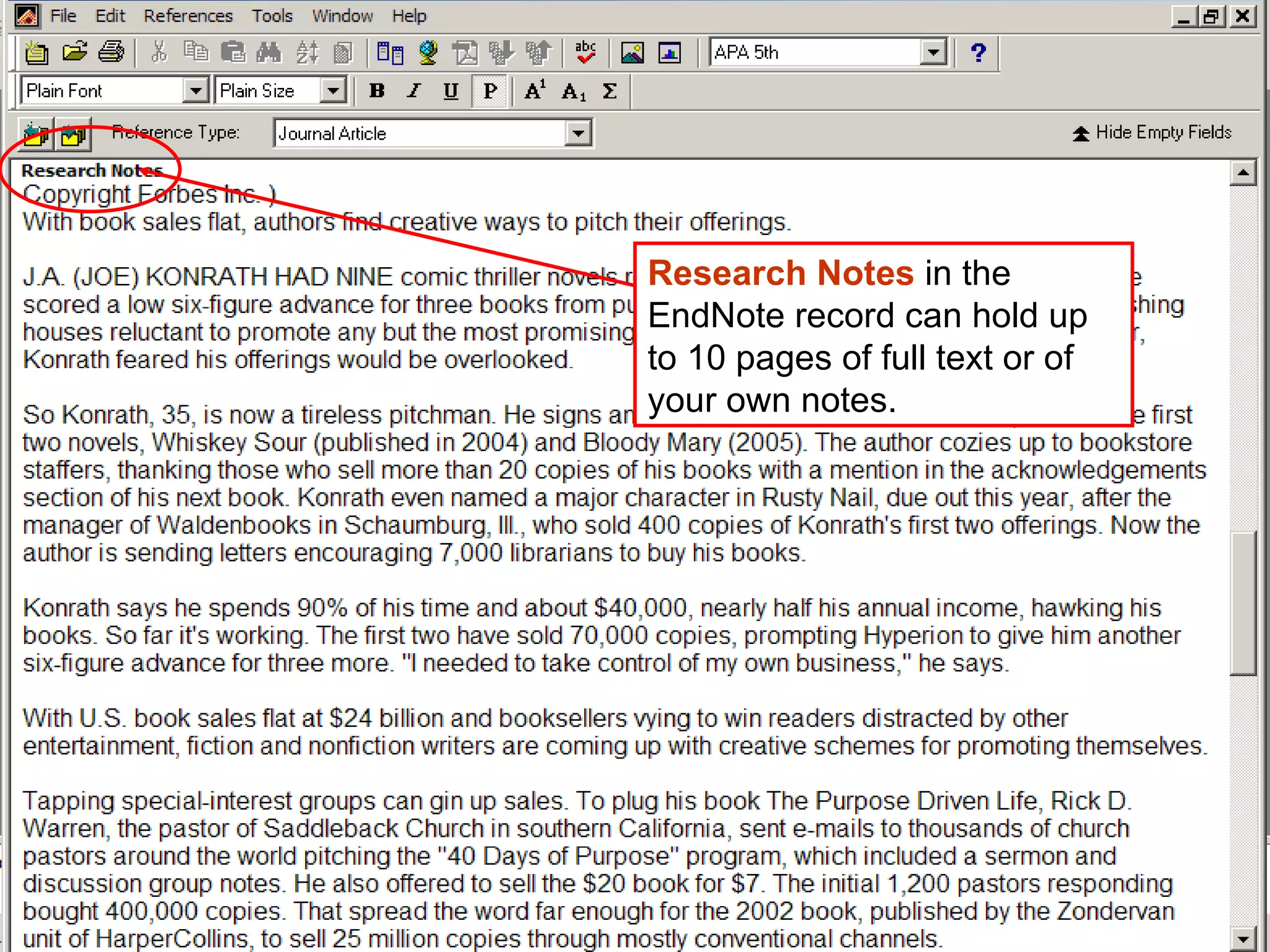Click the Subscript A icon

click(573, 92)
